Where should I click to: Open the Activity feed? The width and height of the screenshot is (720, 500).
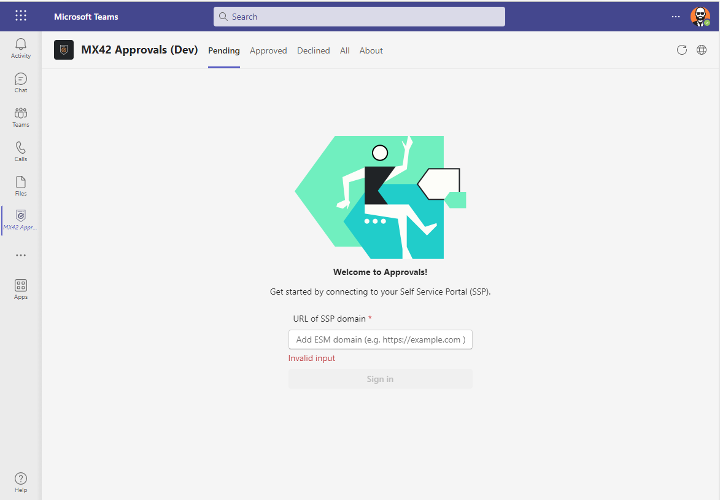[21, 48]
